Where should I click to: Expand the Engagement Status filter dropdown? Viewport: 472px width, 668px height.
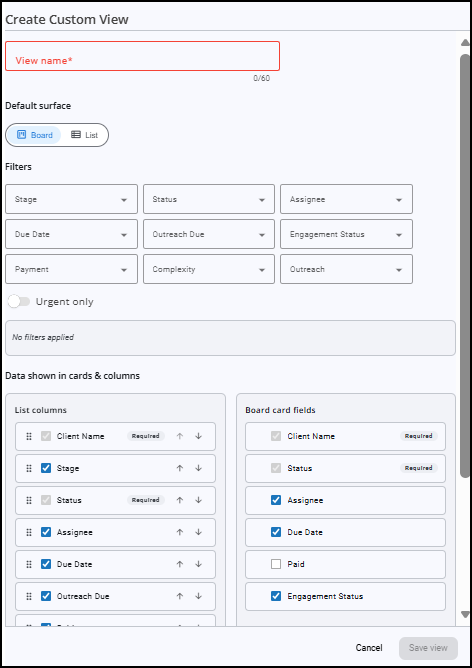[x=346, y=234]
